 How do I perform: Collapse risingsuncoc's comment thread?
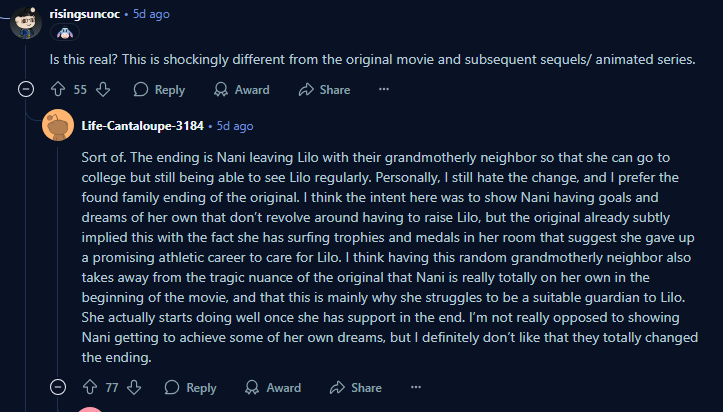pyautogui.click(x=26, y=90)
